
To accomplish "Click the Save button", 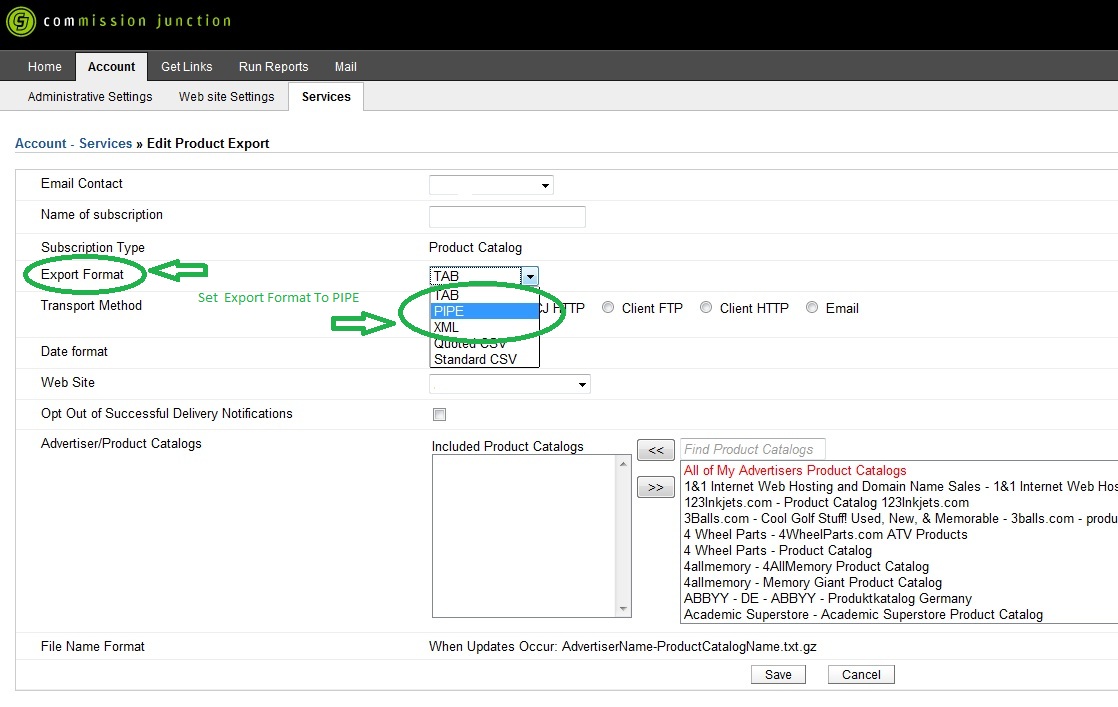I will point(778,674).
